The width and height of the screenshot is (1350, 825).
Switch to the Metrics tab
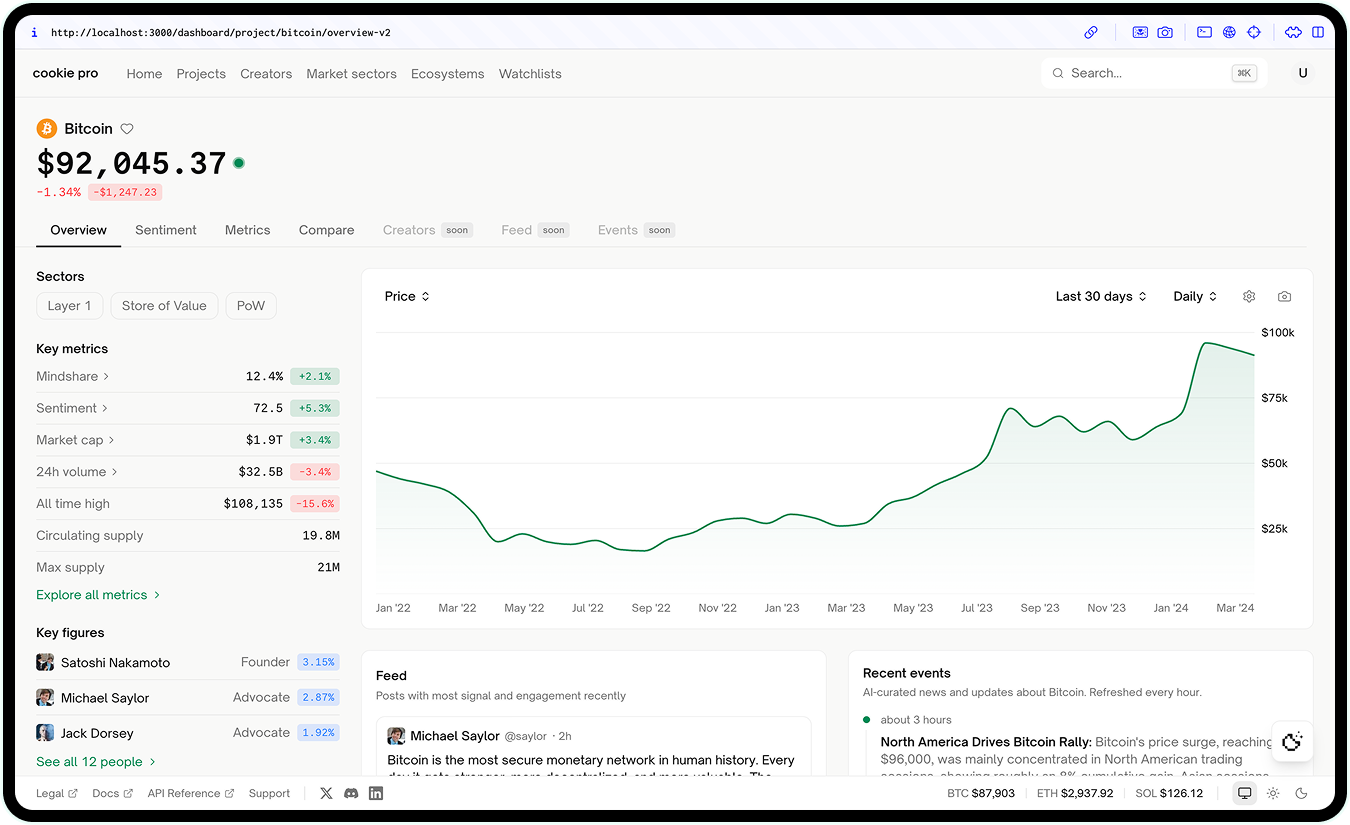click(248, 230)
